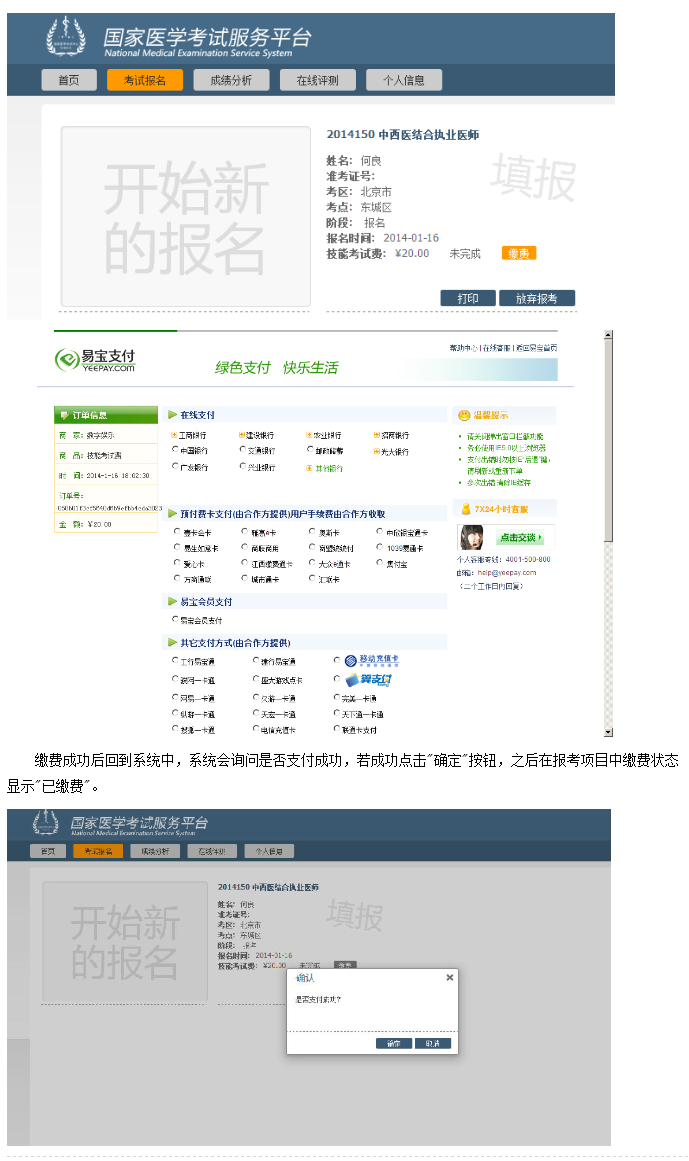Select the 工商银行 radio option

pyautogui.click(x=175, y=435)
